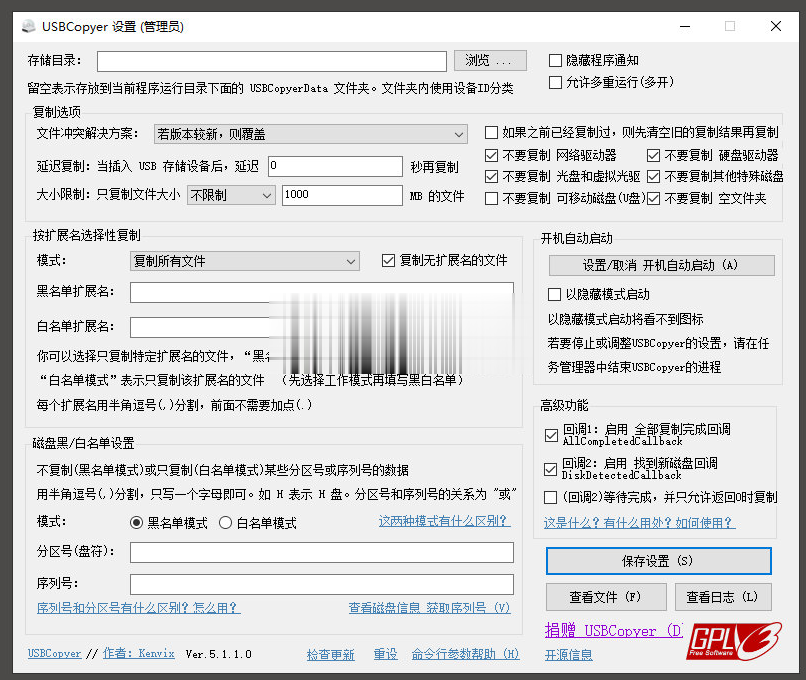The height and width of the screenshot is (680, 806).
Task: Click the GPL3 Free Software logo
Action: (734, 640)
